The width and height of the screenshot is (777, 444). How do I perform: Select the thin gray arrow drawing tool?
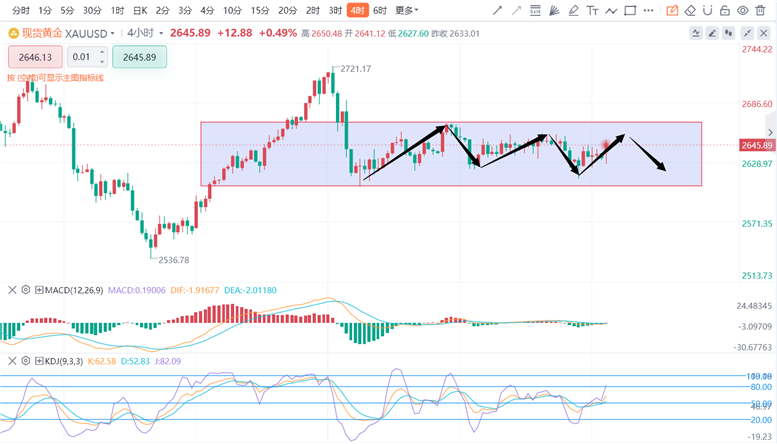[x=516, y=10]
